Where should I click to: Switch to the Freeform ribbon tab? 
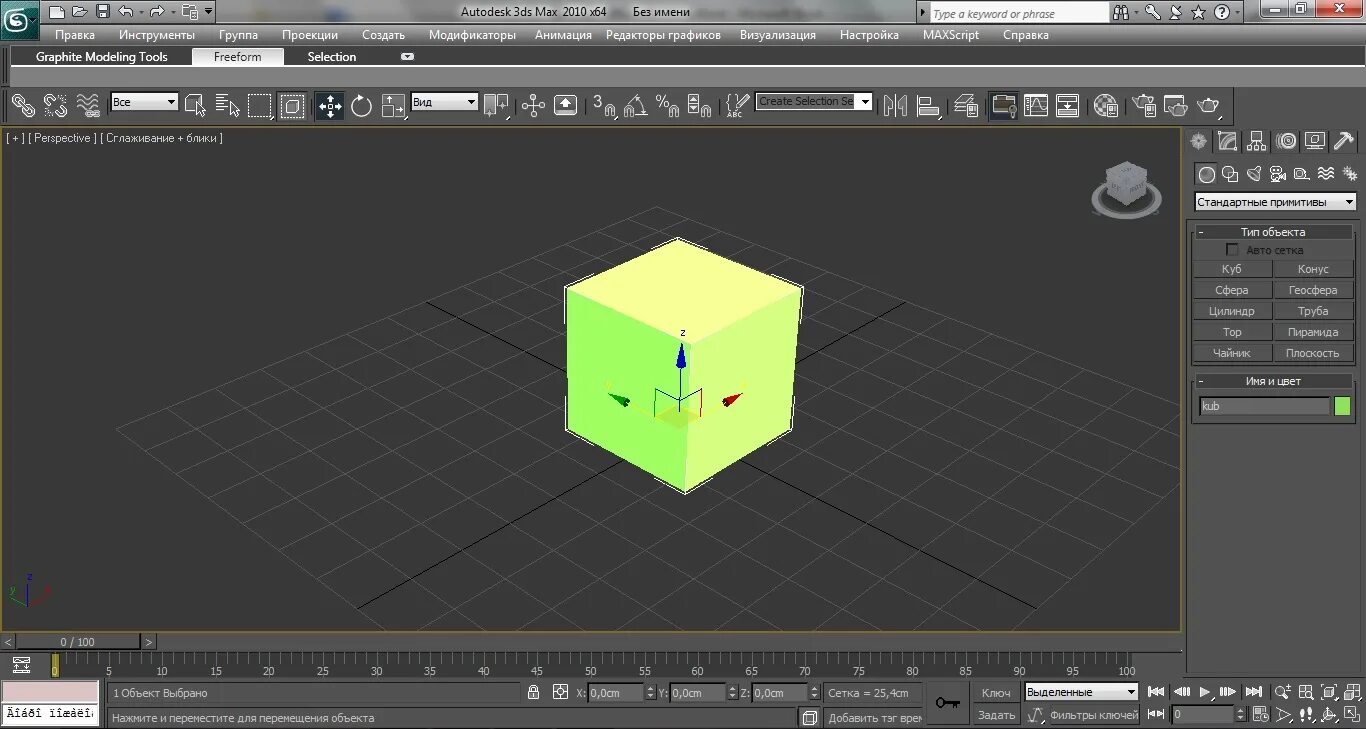[237, 57]
